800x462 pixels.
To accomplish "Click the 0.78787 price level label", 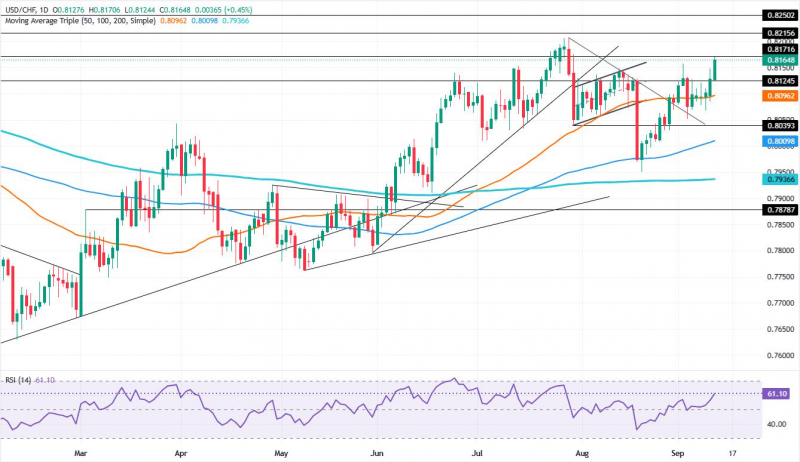I will (780, 209).
